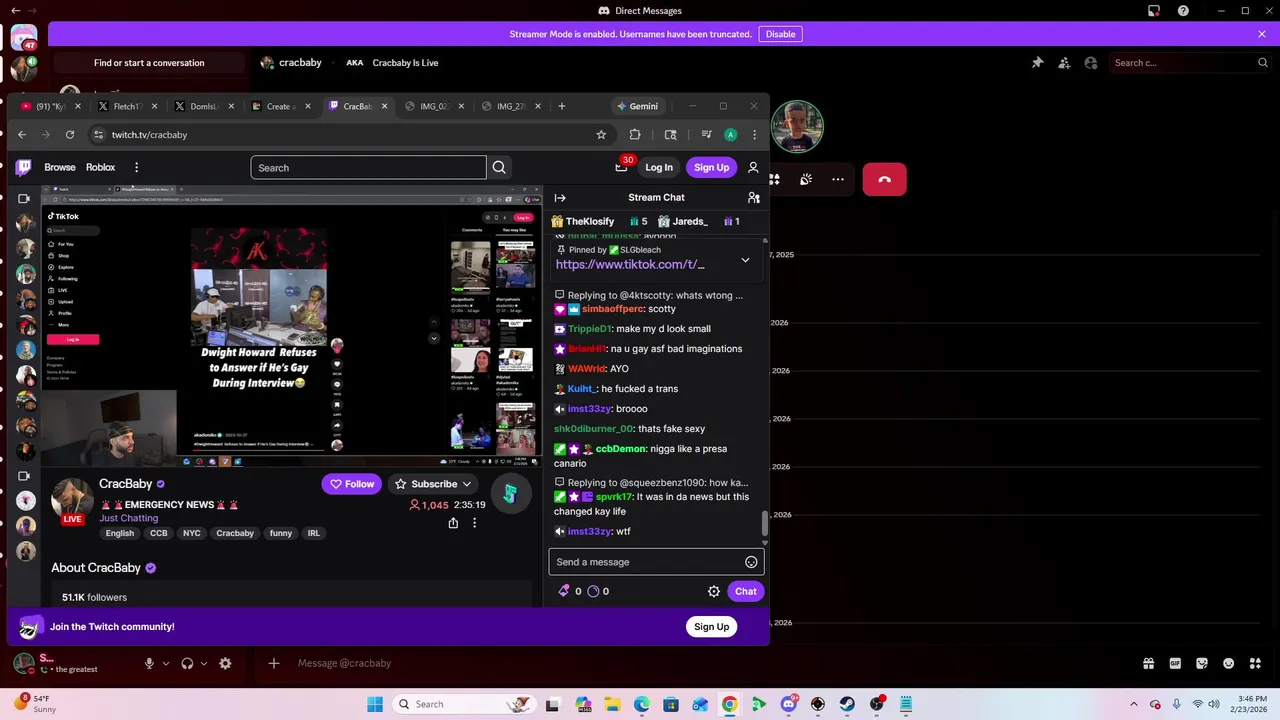Reload the twitch.tv page
Screen dimensions: 1280x720
point(70,134)
